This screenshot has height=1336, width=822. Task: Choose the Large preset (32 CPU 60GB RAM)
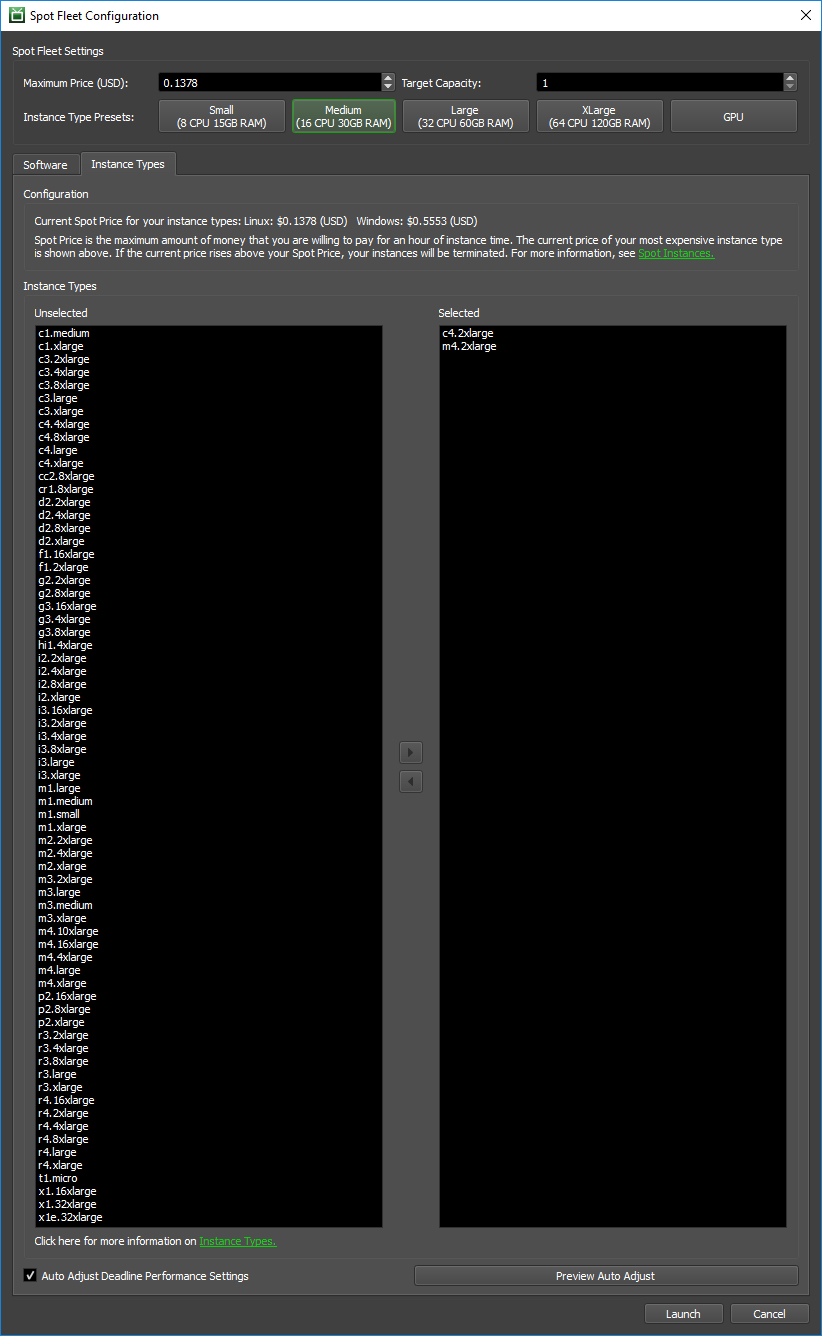pos(465,116)
